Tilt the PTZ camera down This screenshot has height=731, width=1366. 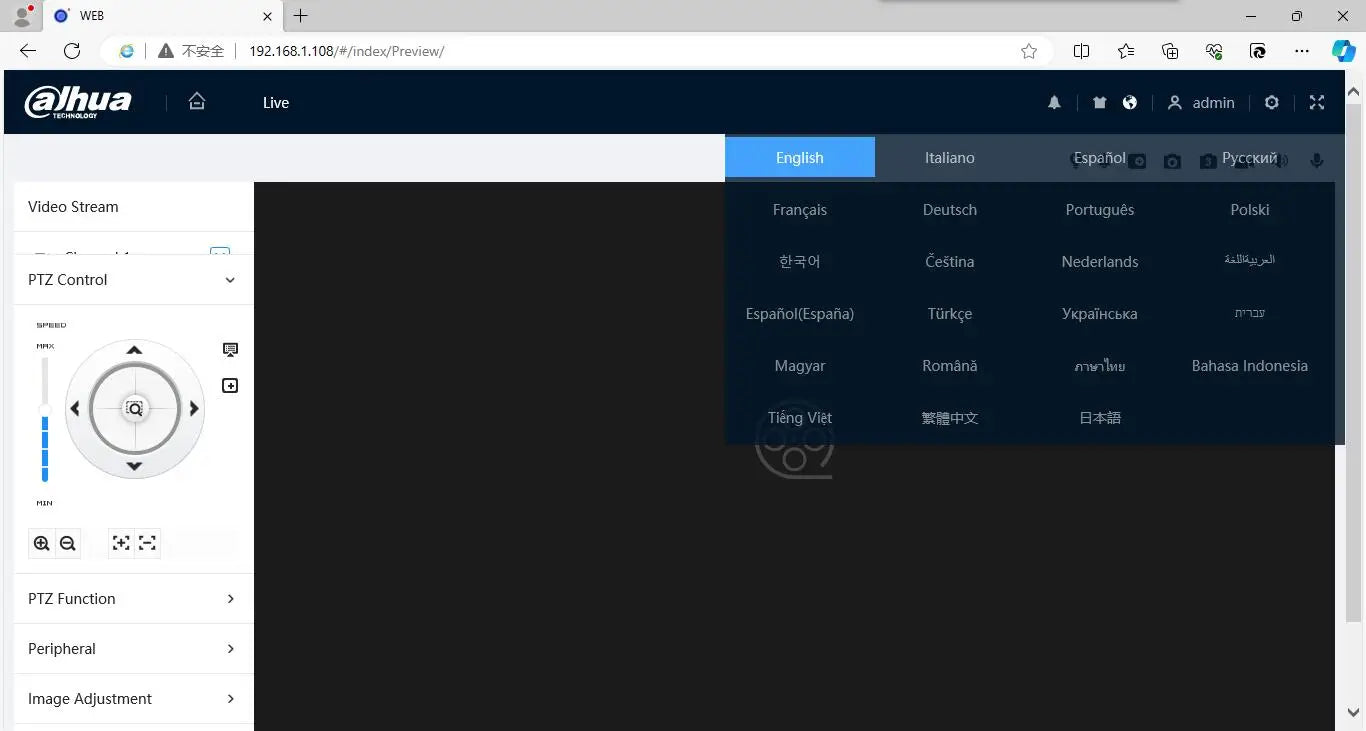pyautogui.click(x=134, y=466)
